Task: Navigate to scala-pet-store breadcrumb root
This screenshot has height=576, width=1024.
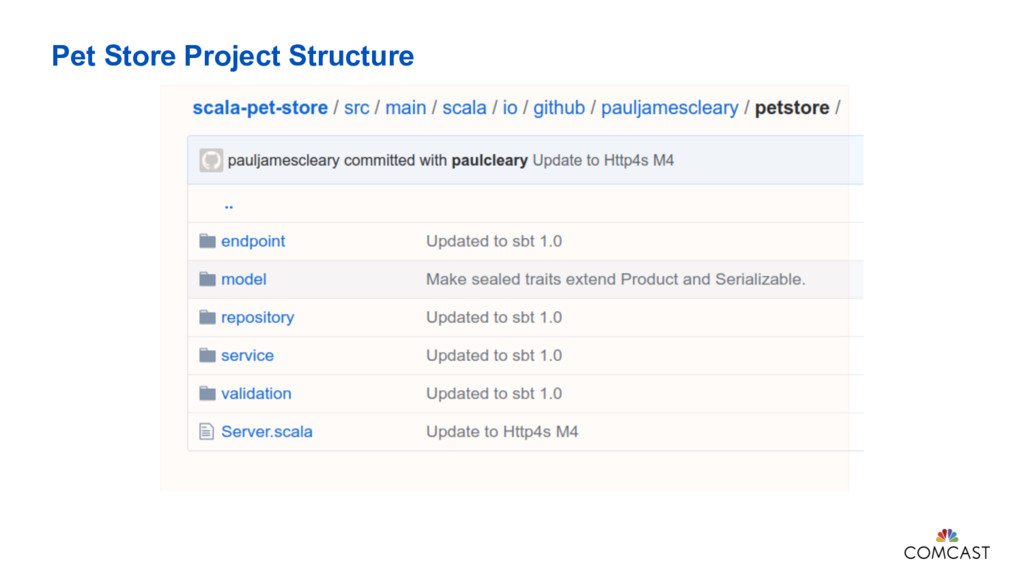Action: click(260, 108)
